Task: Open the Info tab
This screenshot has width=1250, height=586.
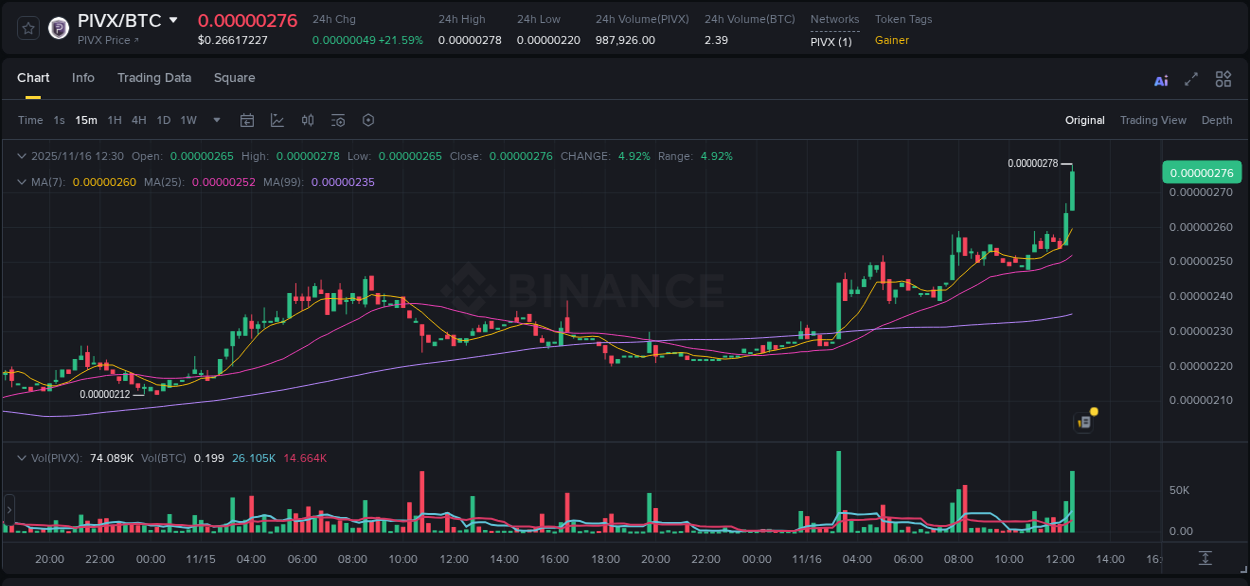Action: (x=83, y=78)
